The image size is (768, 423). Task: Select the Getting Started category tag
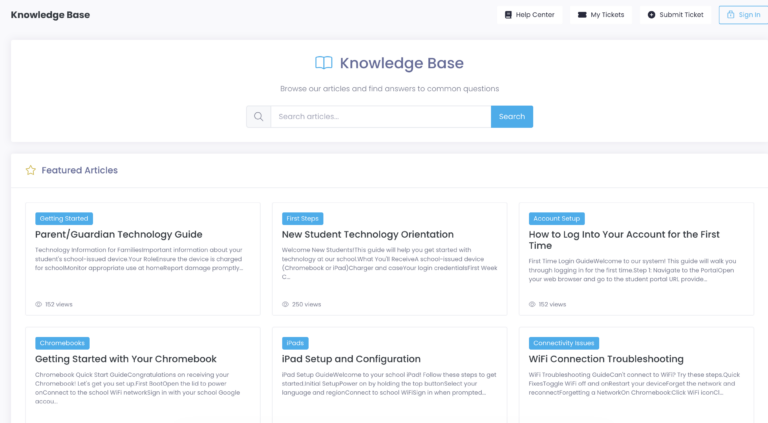point(64,218)
